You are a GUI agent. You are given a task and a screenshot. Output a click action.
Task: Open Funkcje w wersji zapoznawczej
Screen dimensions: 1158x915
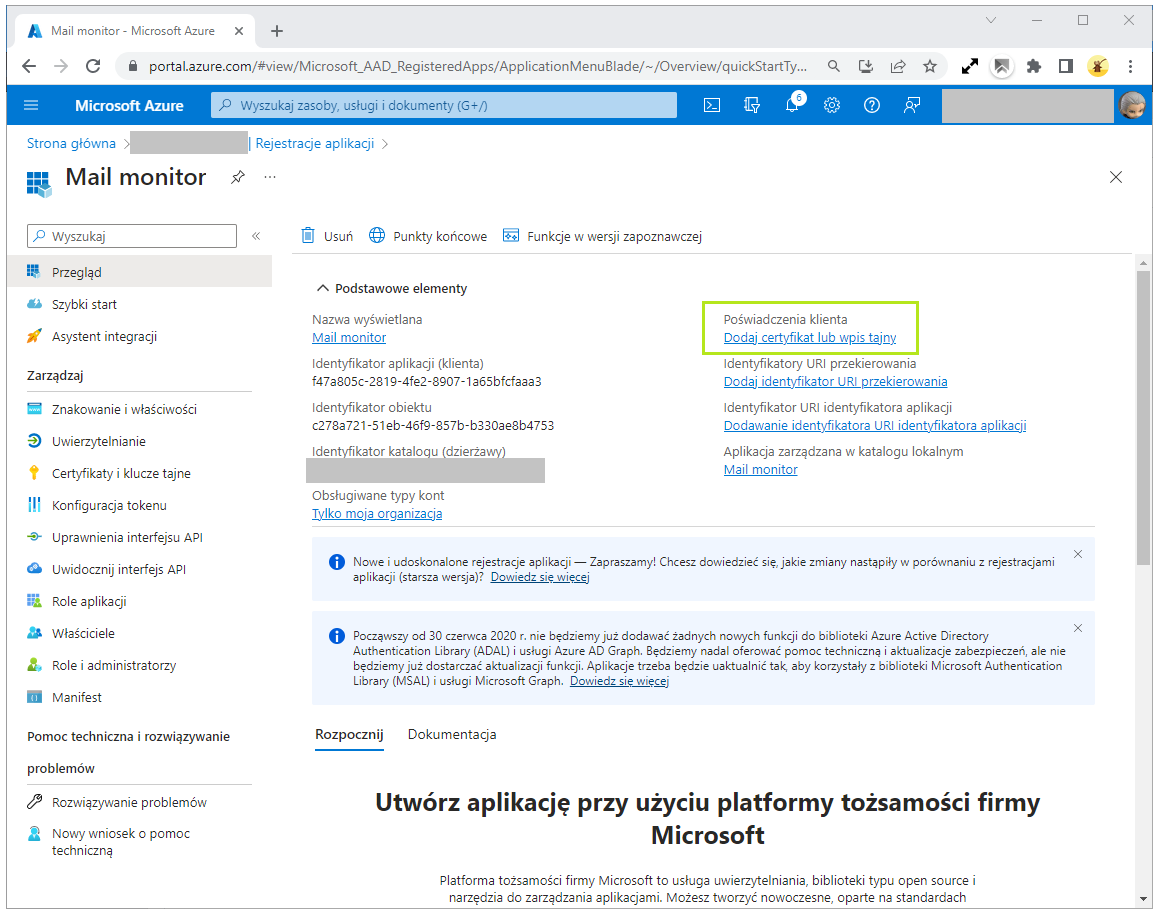point(603,236)
